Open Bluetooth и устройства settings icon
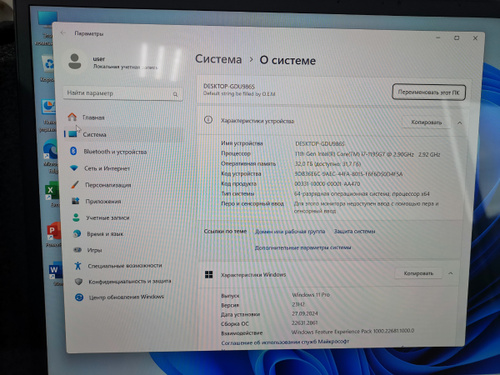Image resolution: width=500 pixels, height=375 pixels. (x=73, y=151)
